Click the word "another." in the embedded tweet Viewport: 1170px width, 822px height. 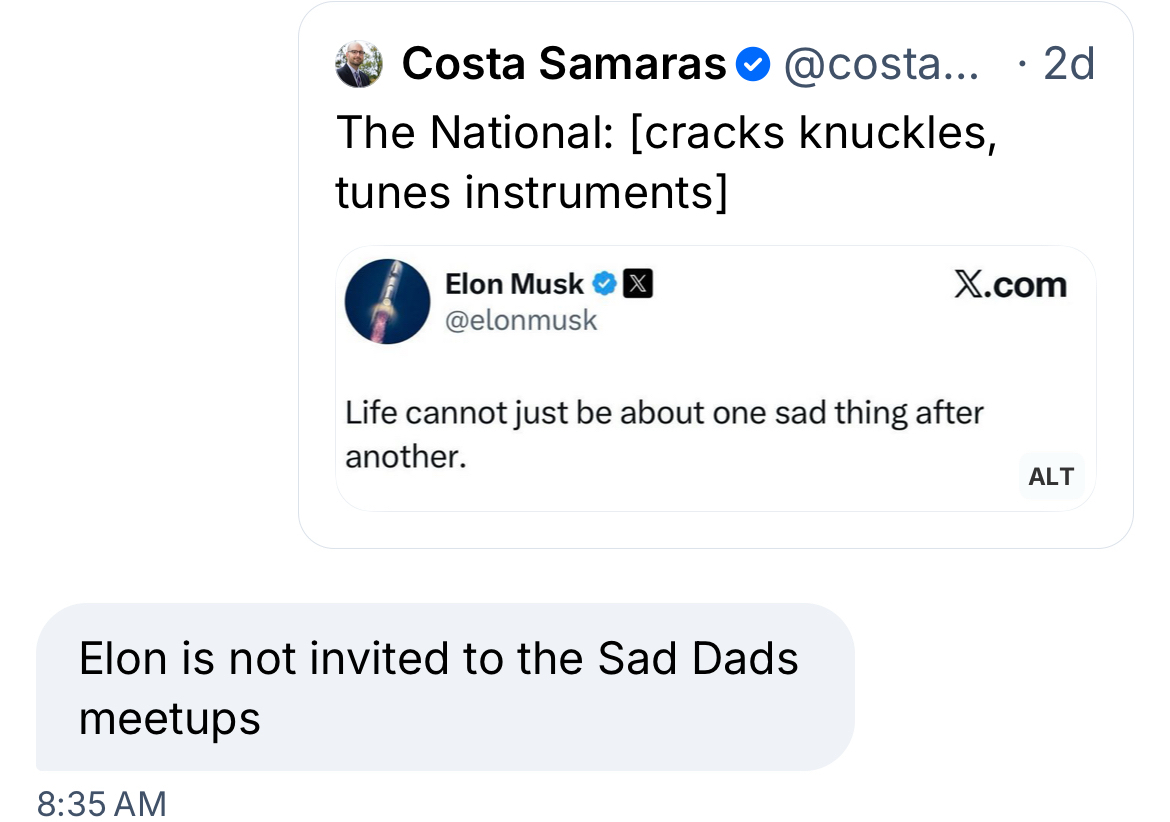(406, 457)
